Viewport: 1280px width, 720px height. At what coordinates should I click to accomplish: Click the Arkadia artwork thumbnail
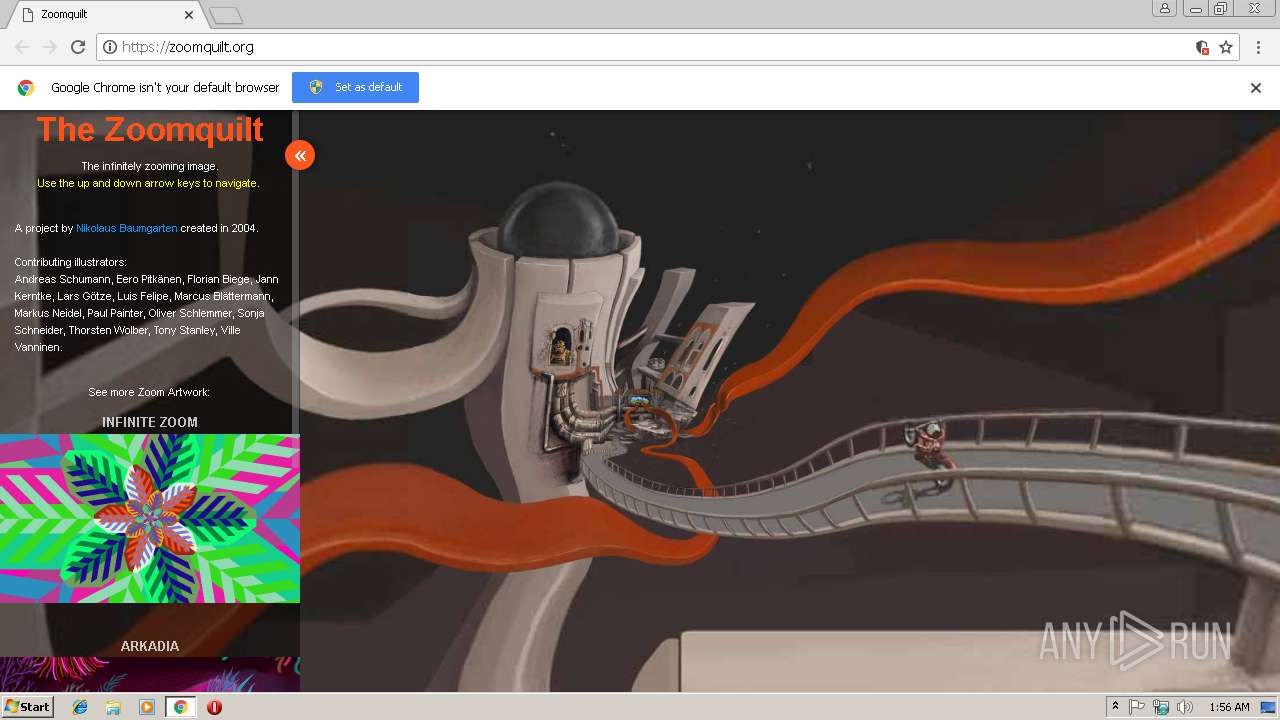pyautogui.click(x=150, y=674)
